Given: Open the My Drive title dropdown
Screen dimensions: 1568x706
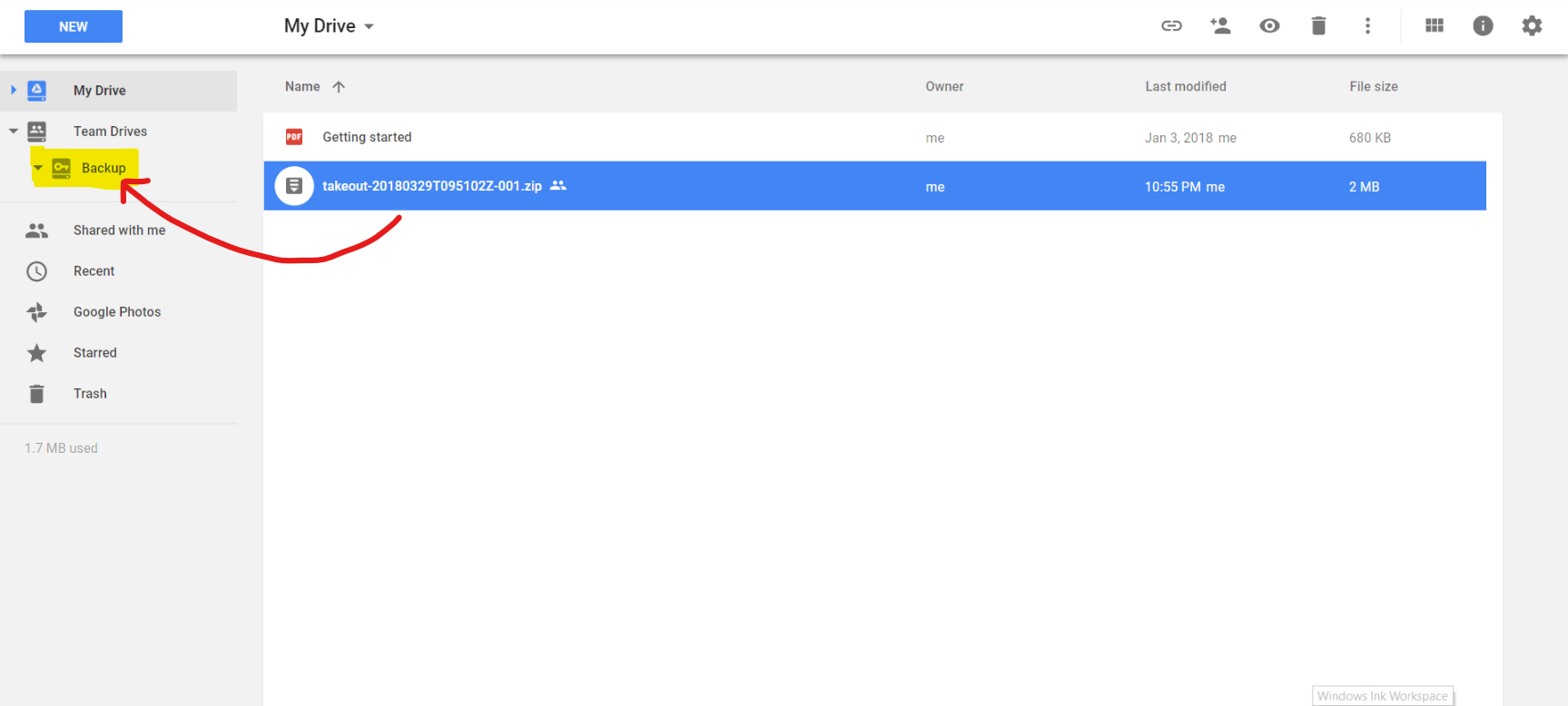Looking at the screenshot, I should pyautogui.click(x=329, y=26).
